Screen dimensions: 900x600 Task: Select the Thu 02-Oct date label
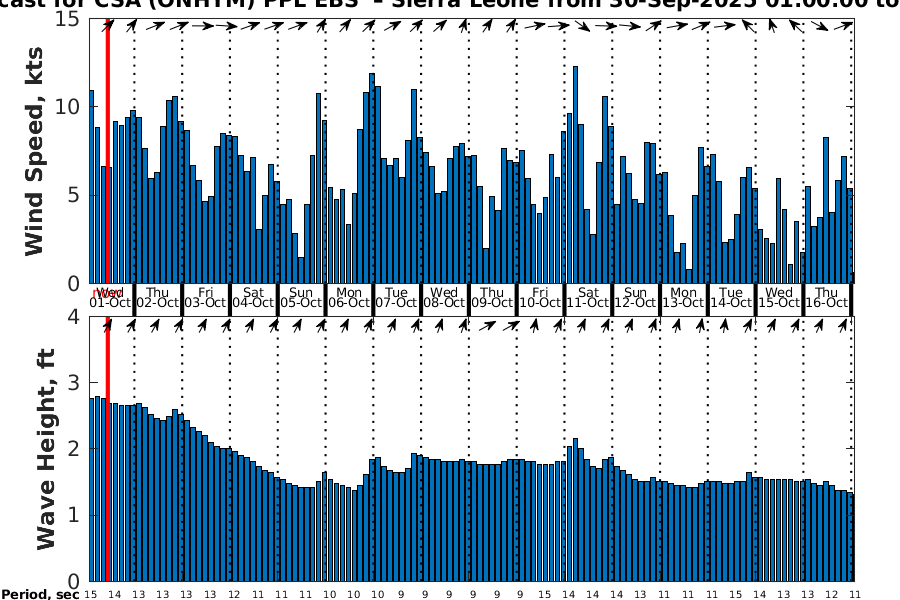157,297
